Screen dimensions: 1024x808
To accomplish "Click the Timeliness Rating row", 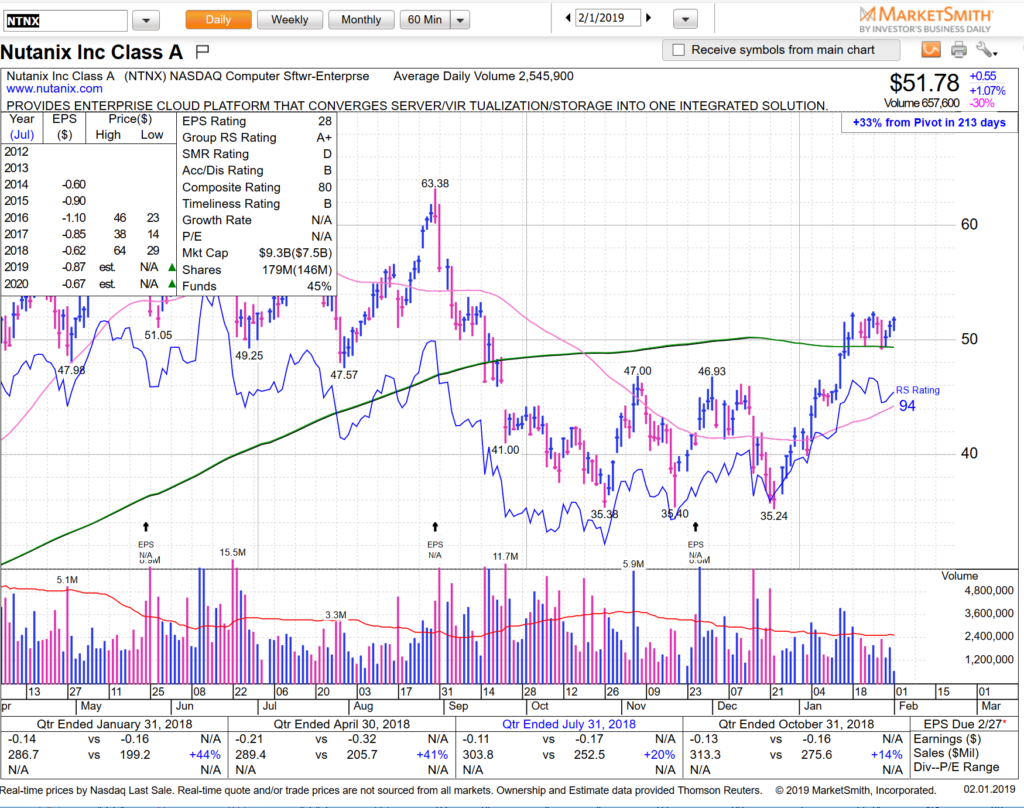I will coord(257,203).
